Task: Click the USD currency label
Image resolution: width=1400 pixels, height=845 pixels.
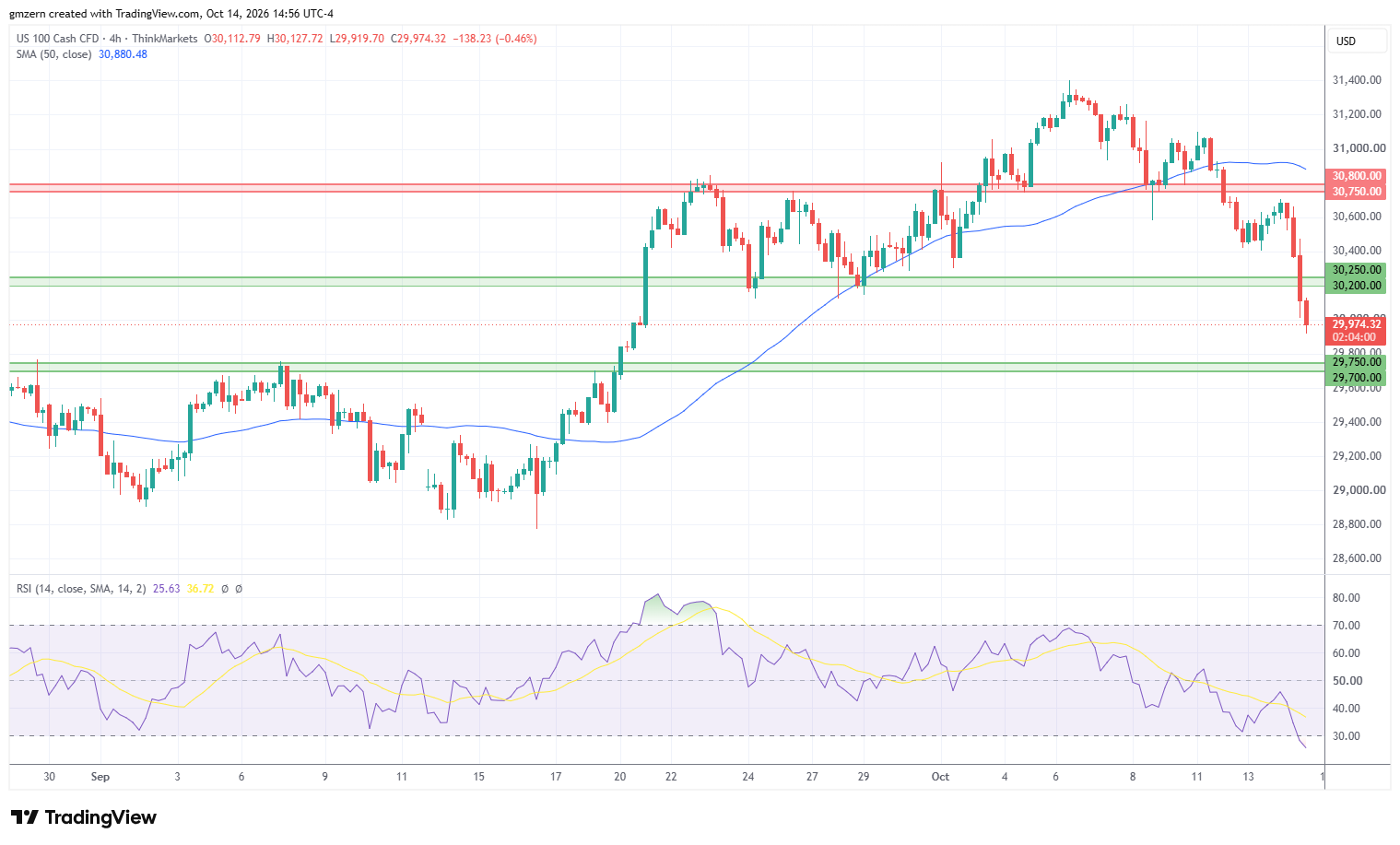Action: point(1346,41)
